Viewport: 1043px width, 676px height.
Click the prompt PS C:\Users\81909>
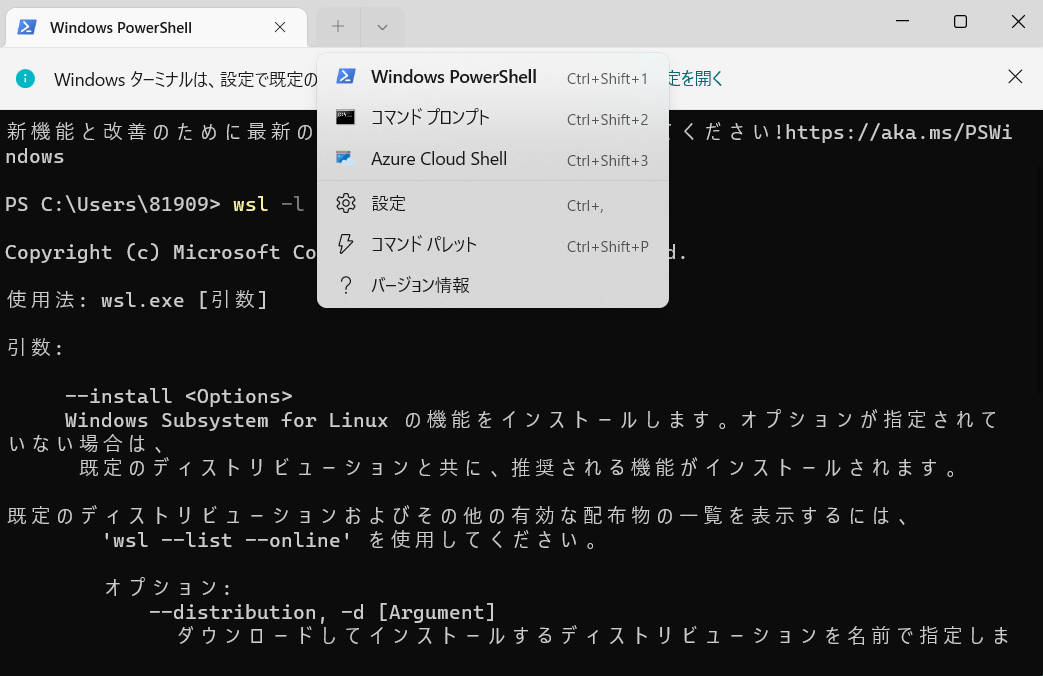coord(112,204)
